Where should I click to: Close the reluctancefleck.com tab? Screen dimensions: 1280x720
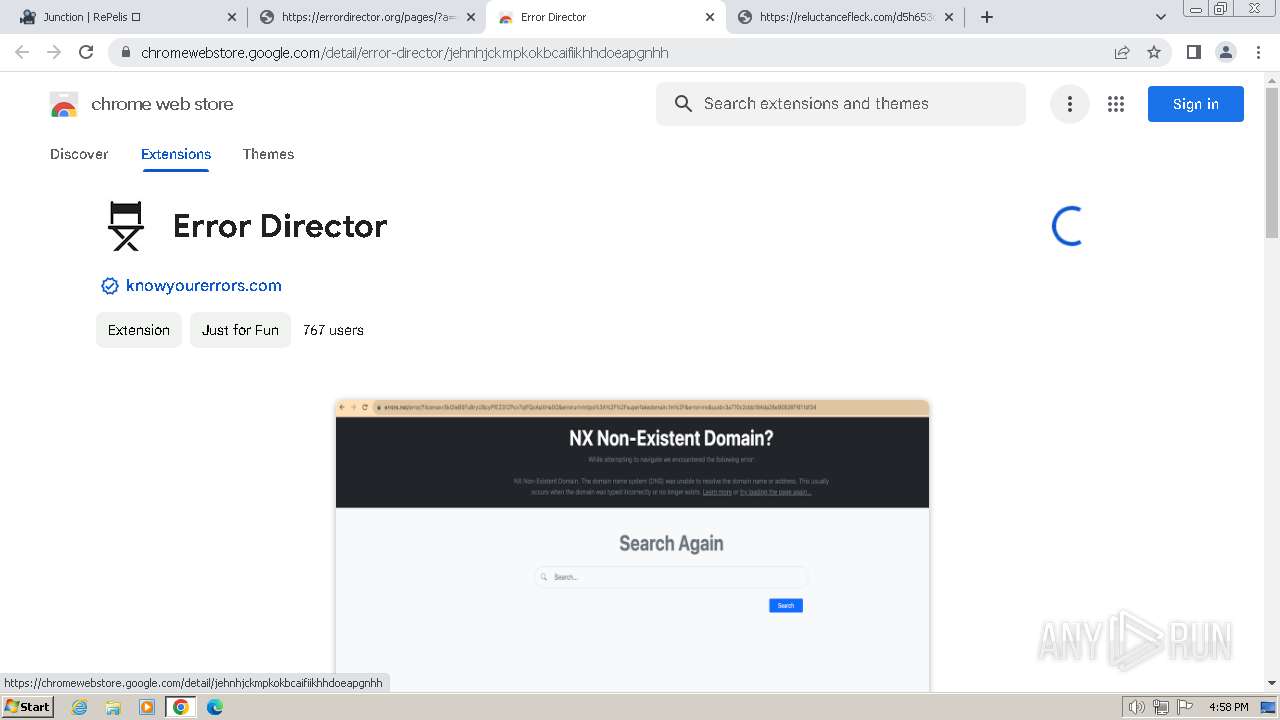tap(949, 17)
